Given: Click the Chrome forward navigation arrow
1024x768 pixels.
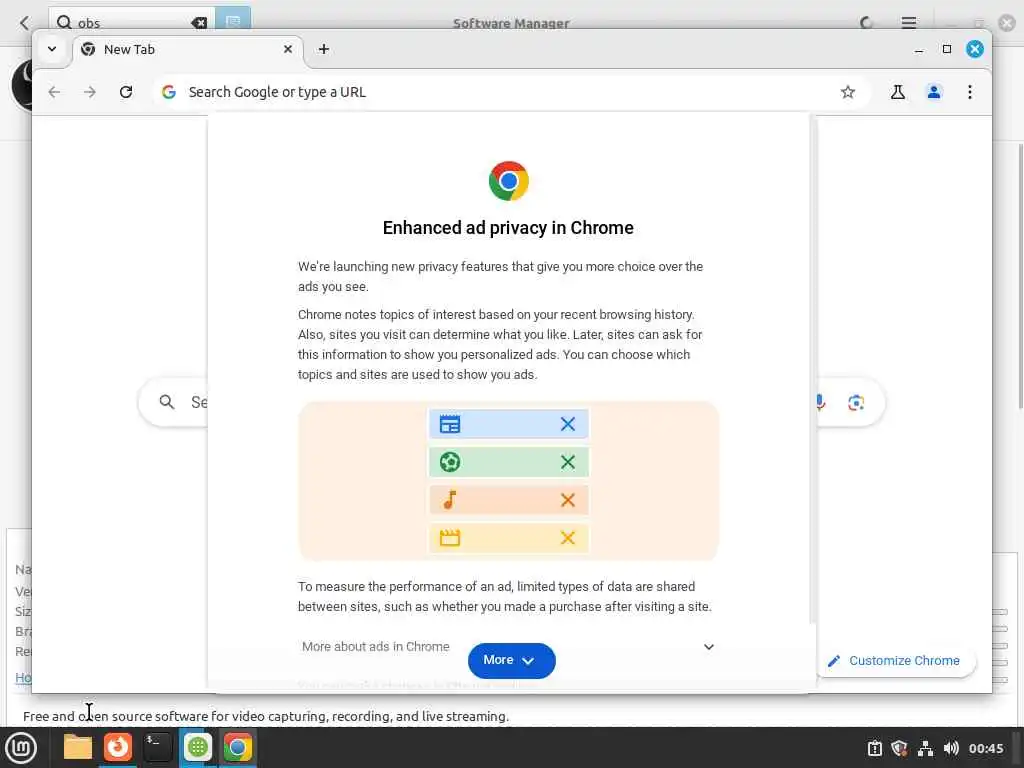Looking at the screenshot, I should (x=90, y=92).
